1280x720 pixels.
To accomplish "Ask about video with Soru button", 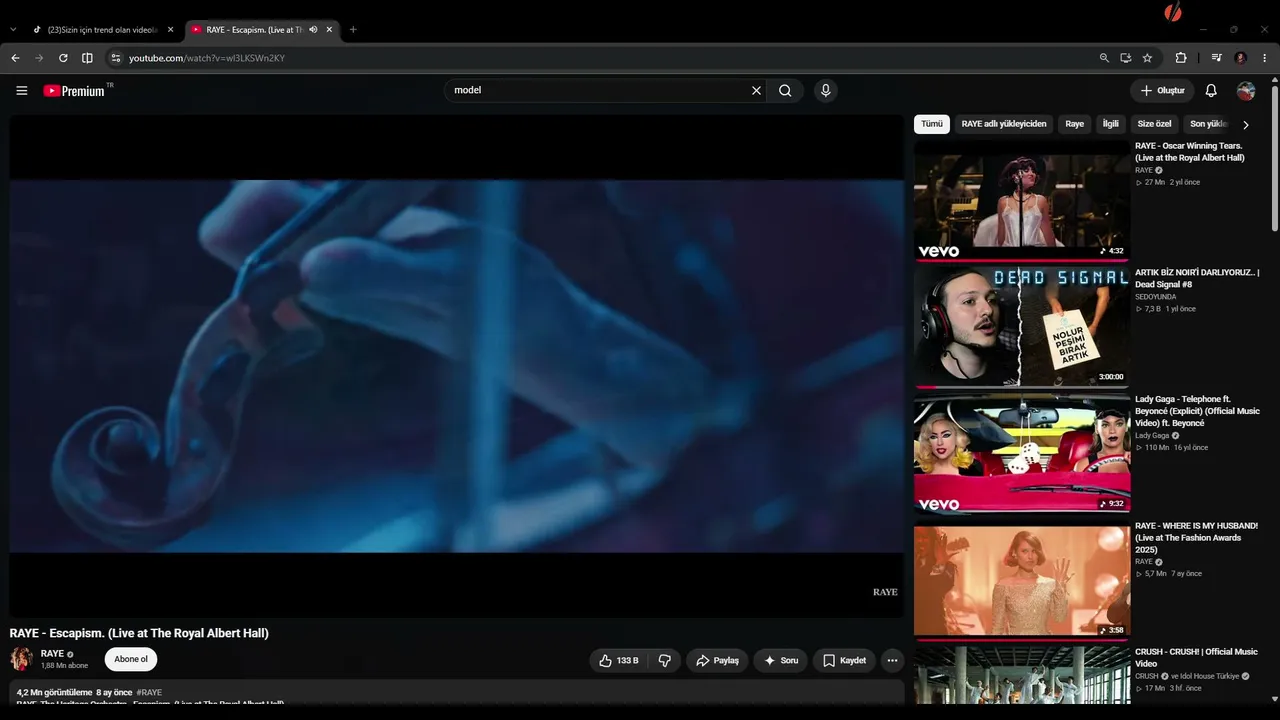I will coord(780,661).
